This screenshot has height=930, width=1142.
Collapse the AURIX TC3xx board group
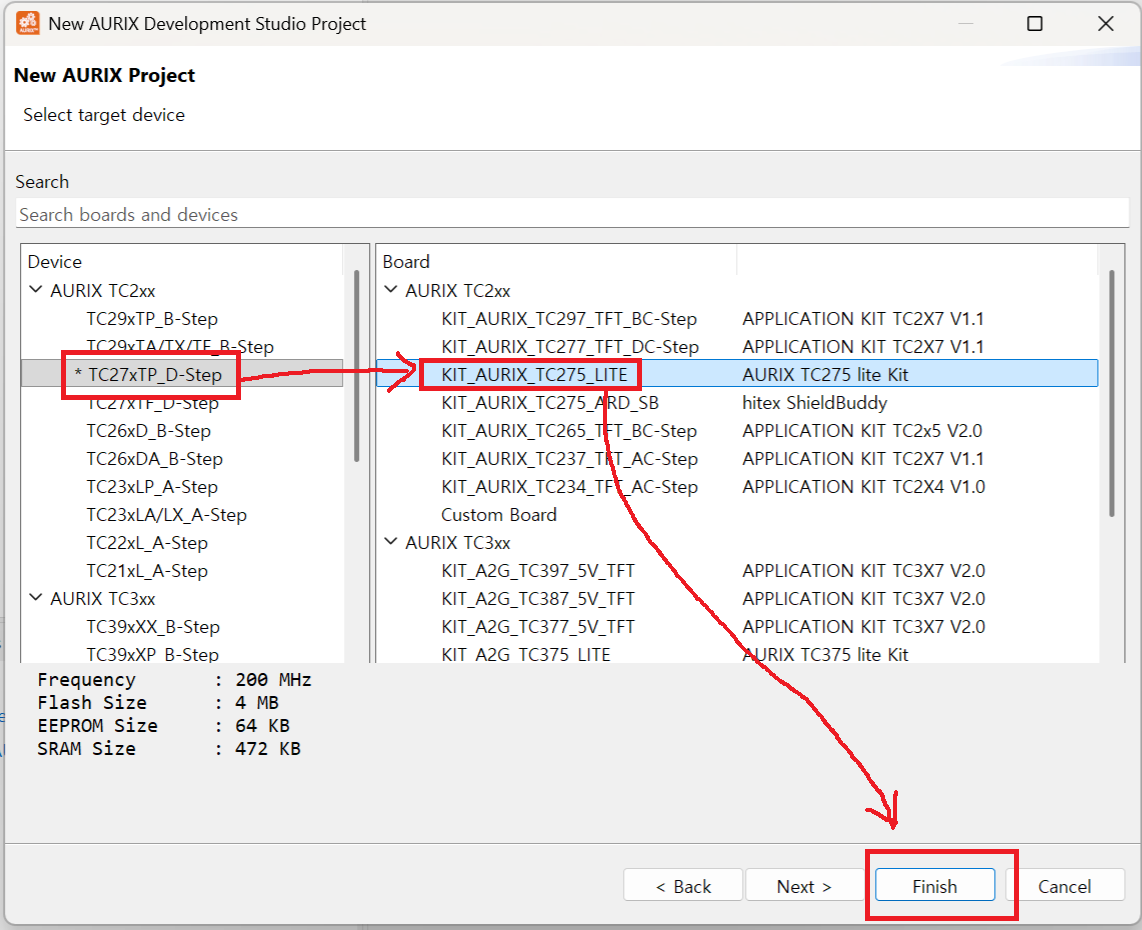tap(391, 543)
